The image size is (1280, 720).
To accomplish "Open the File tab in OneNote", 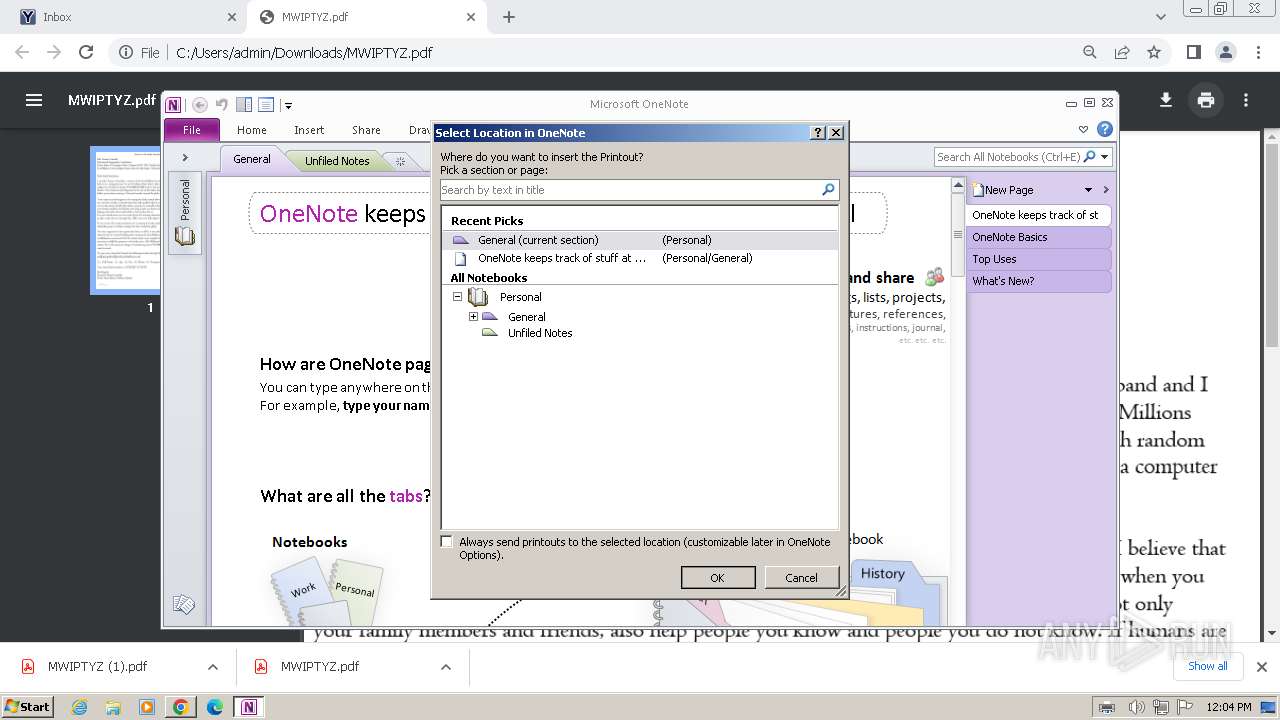I will click(x=191, y=130).
